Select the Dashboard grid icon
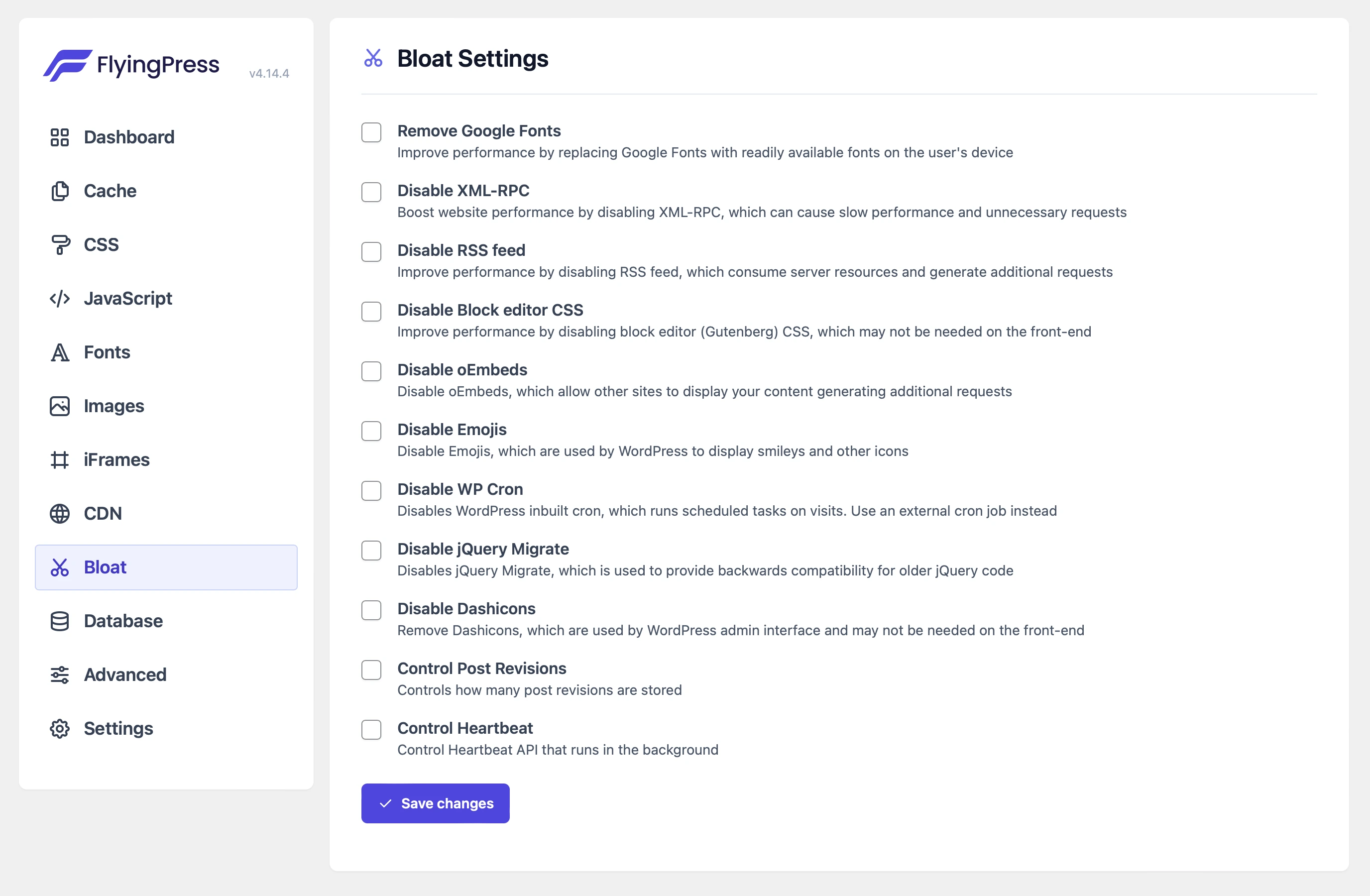The width and height of the screenshot is (1370, 896). pyautogui.click(x=59, y=137)
